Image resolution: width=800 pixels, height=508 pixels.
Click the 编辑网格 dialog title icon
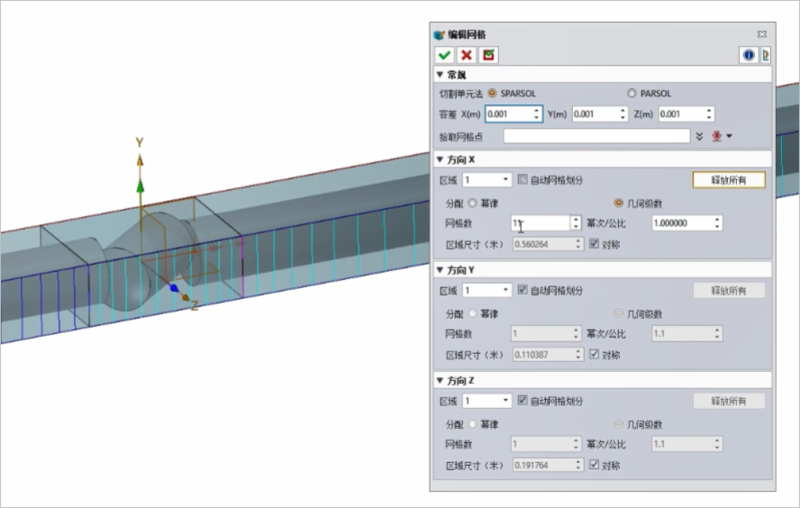(439, 34)
